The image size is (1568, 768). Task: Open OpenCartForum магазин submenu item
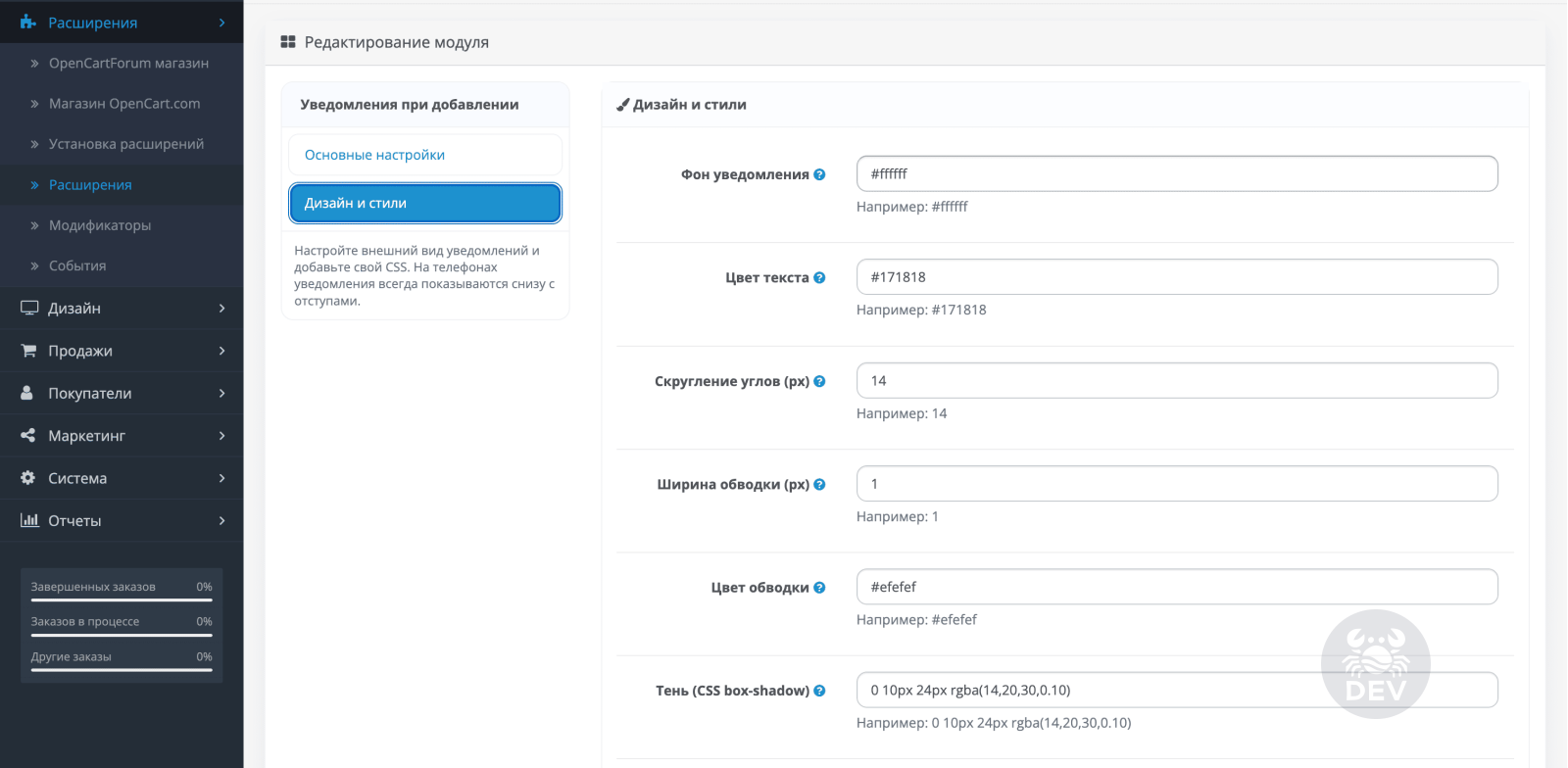click(122, 63)
